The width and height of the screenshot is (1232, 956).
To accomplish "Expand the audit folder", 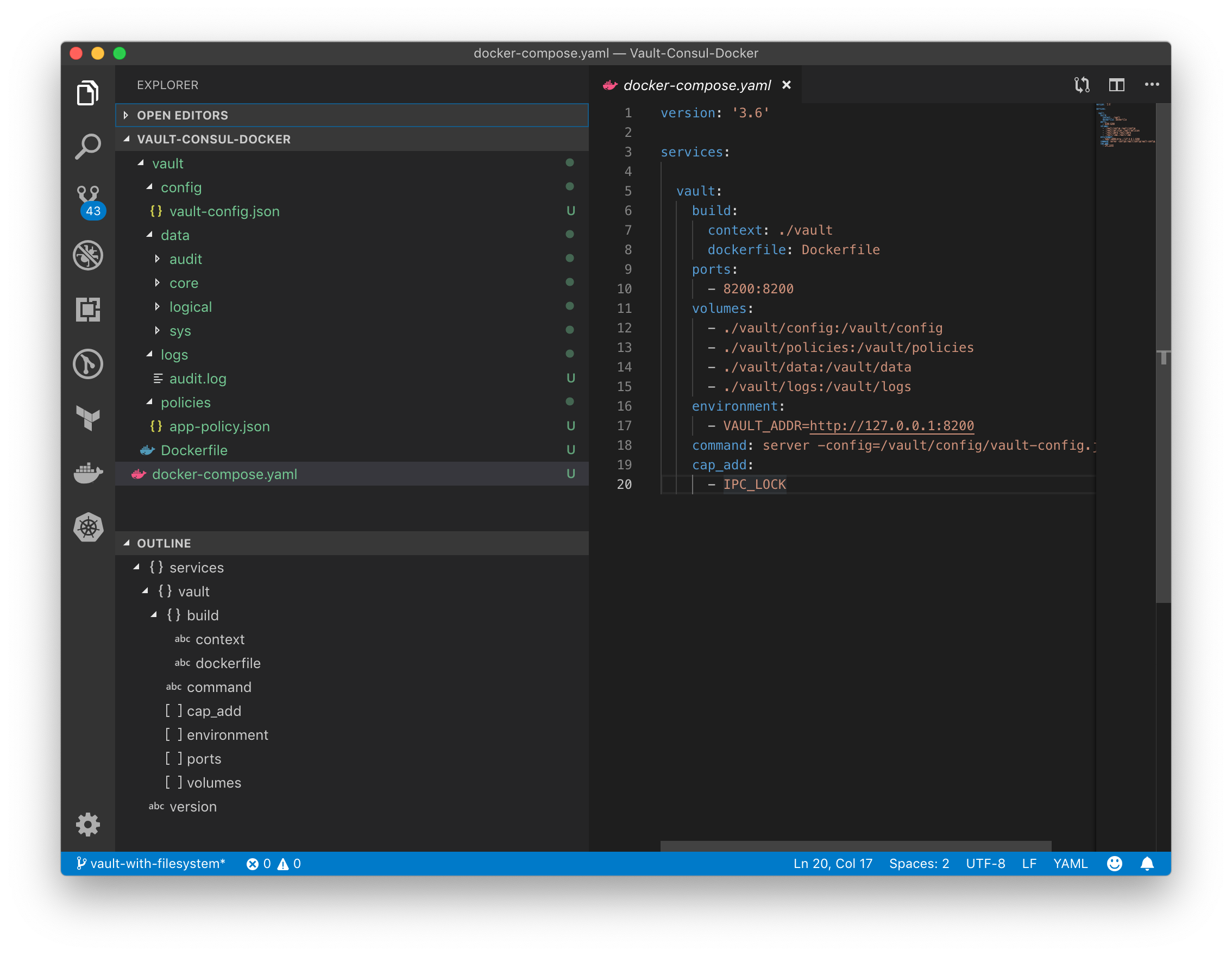I will pyautogui.click(x=352, y=259).
